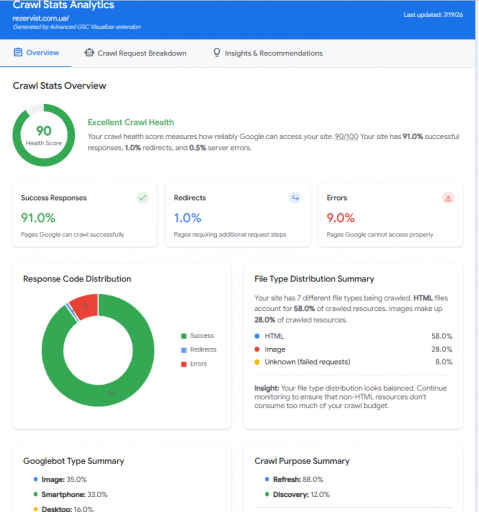Click the Overview clipboard icon
This screenshot has width=479, height=512.
click(x=18, y=52)
